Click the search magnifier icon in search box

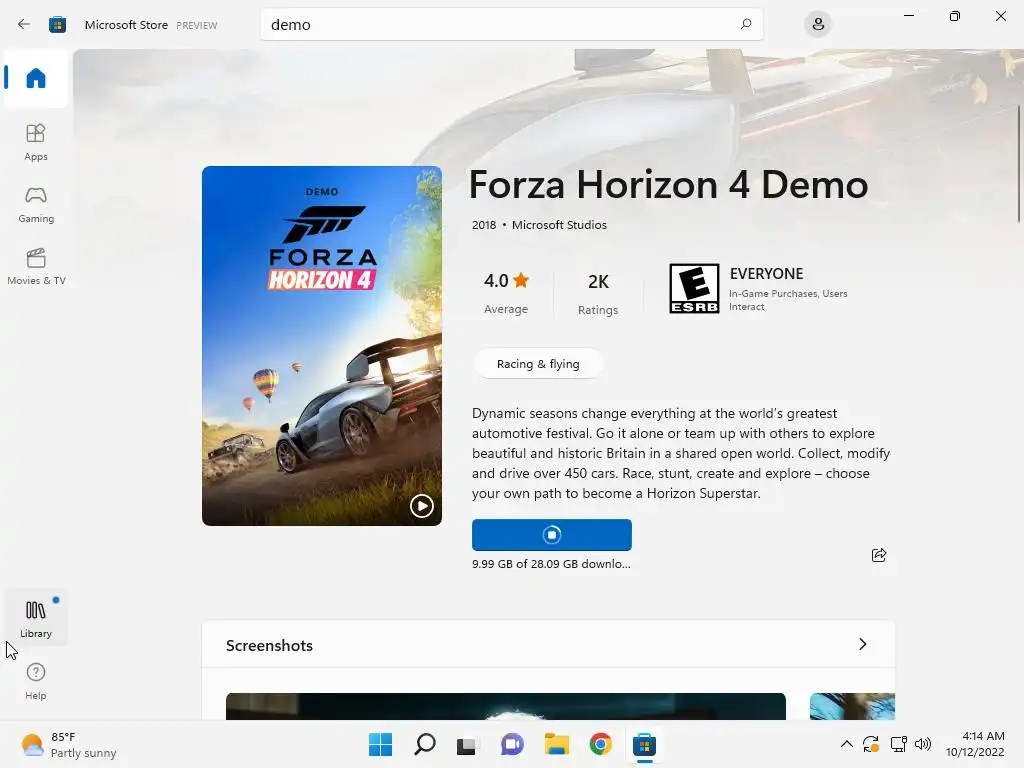[x=746, y=24]
